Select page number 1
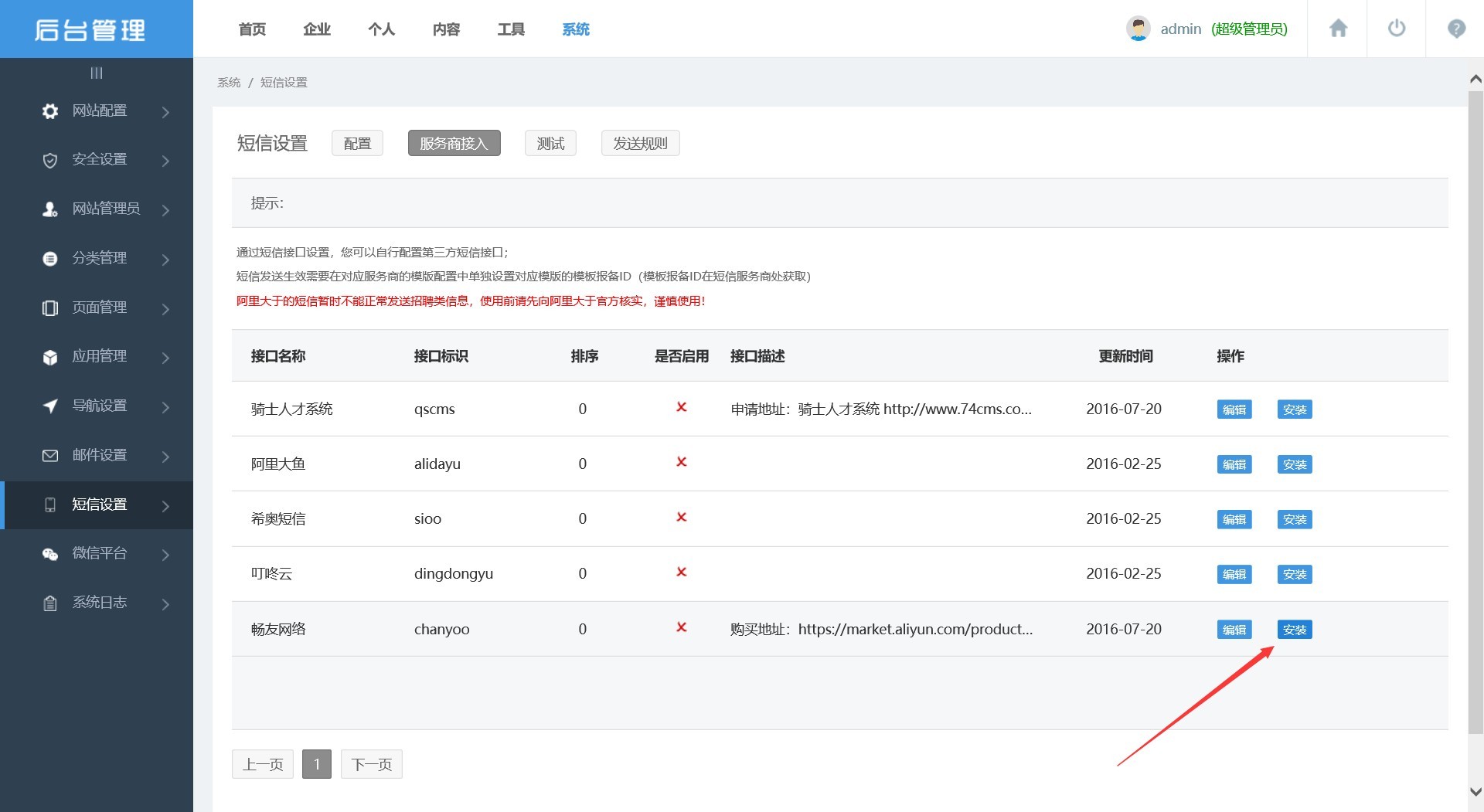Viewport: 1484px width, 812px height. pos(317,764)
